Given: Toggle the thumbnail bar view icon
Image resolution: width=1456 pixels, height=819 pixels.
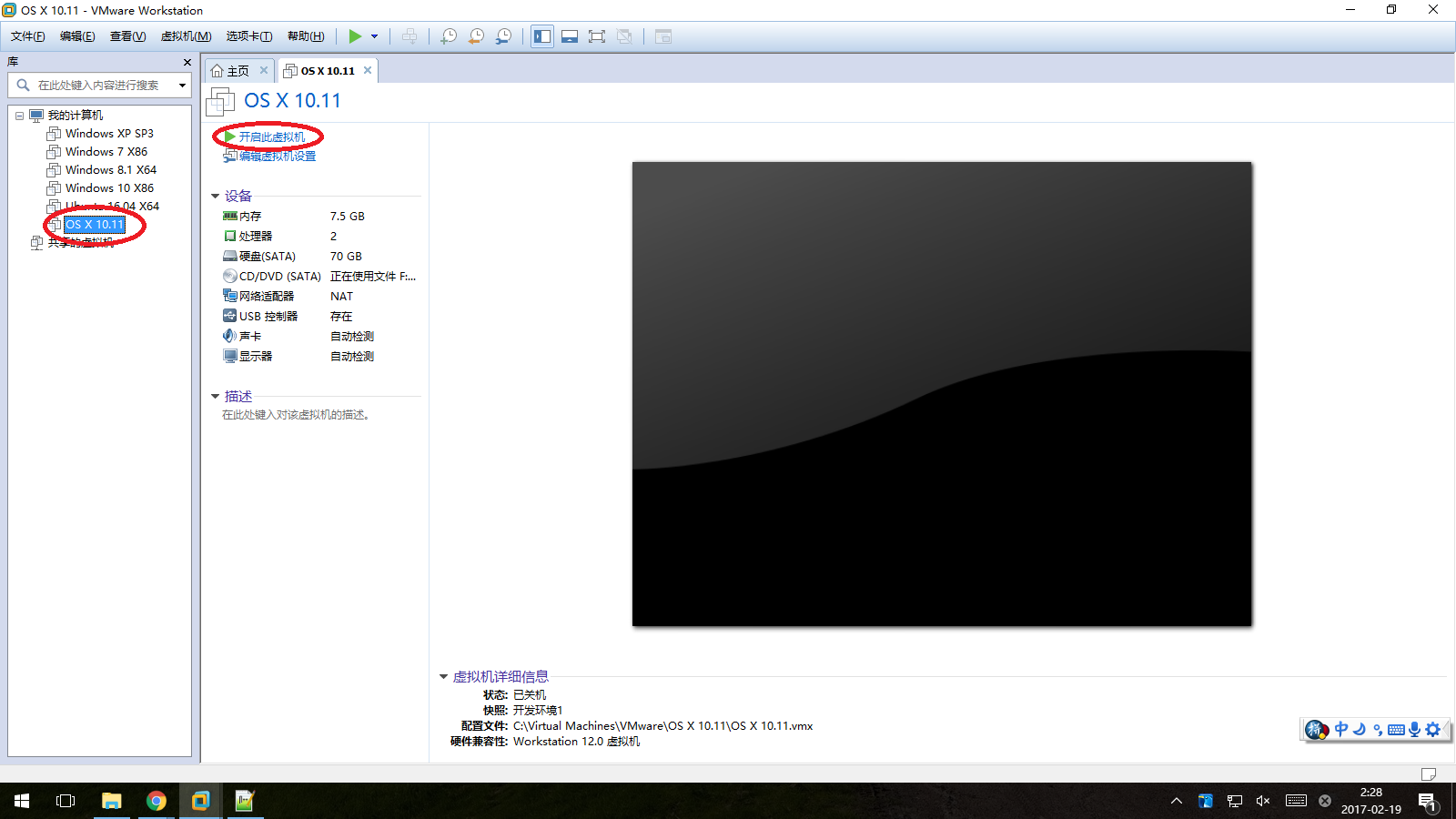Looking at the screenshot, I should point(570,36).
